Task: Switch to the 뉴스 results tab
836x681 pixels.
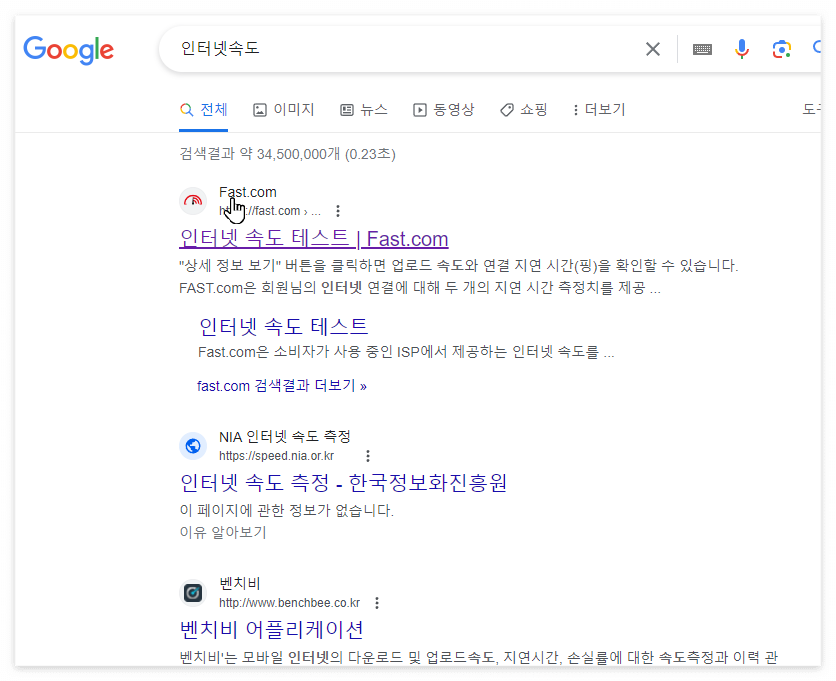Action: point(364,109)
